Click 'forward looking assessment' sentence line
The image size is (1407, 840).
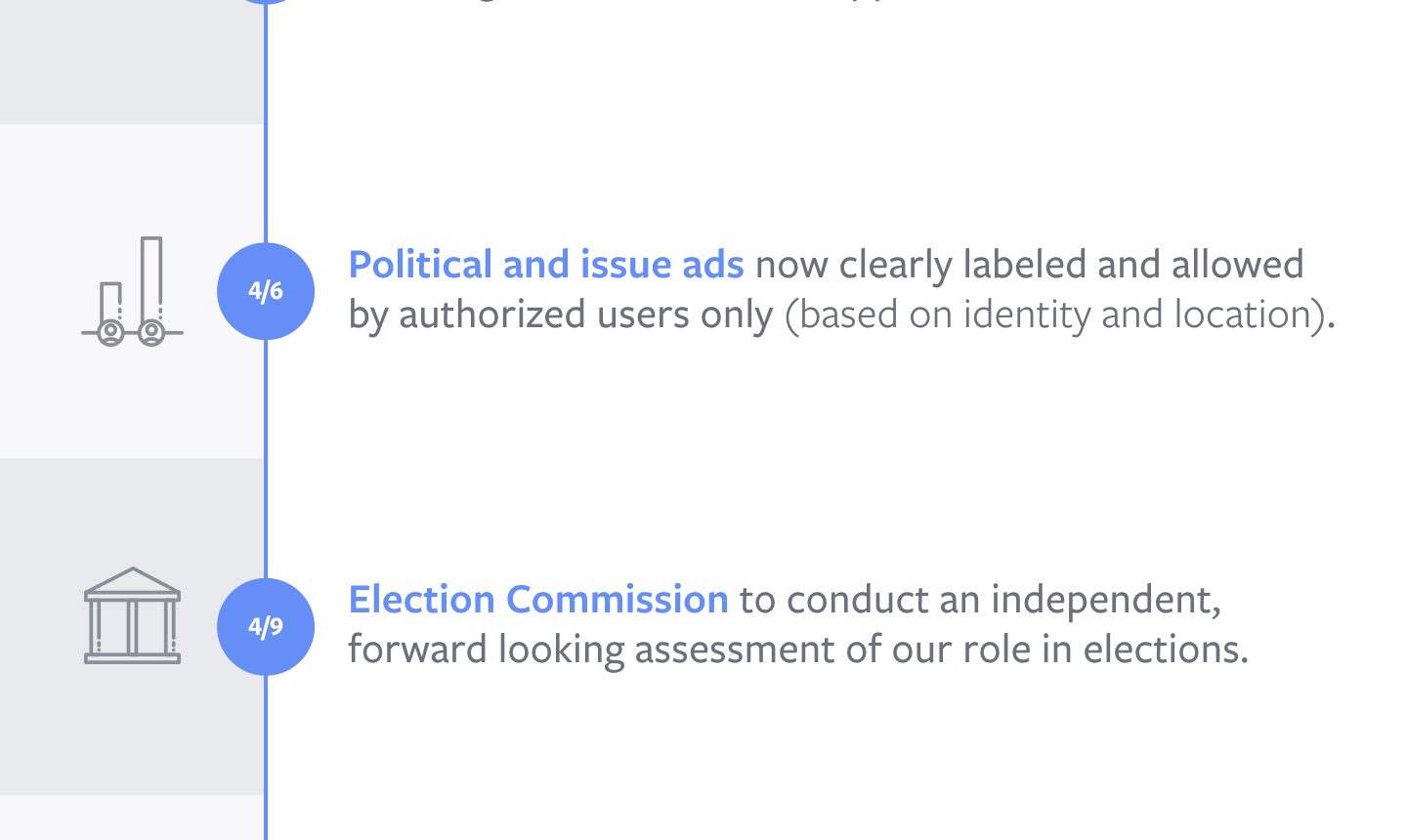point(798,650)
